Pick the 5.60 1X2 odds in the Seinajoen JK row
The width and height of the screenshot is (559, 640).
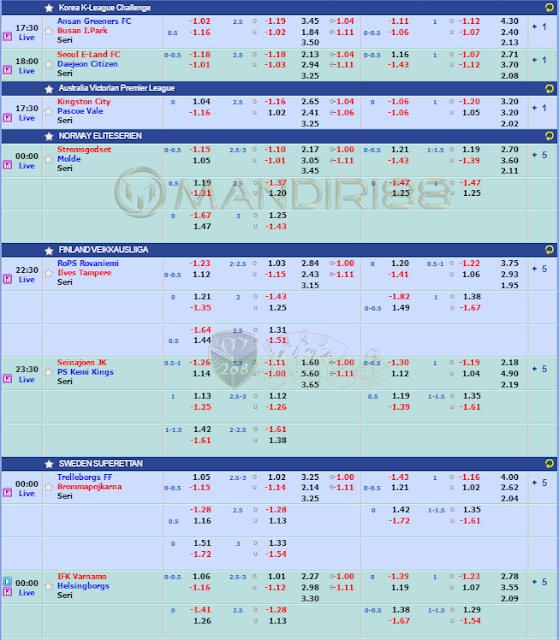coord(310,373)
